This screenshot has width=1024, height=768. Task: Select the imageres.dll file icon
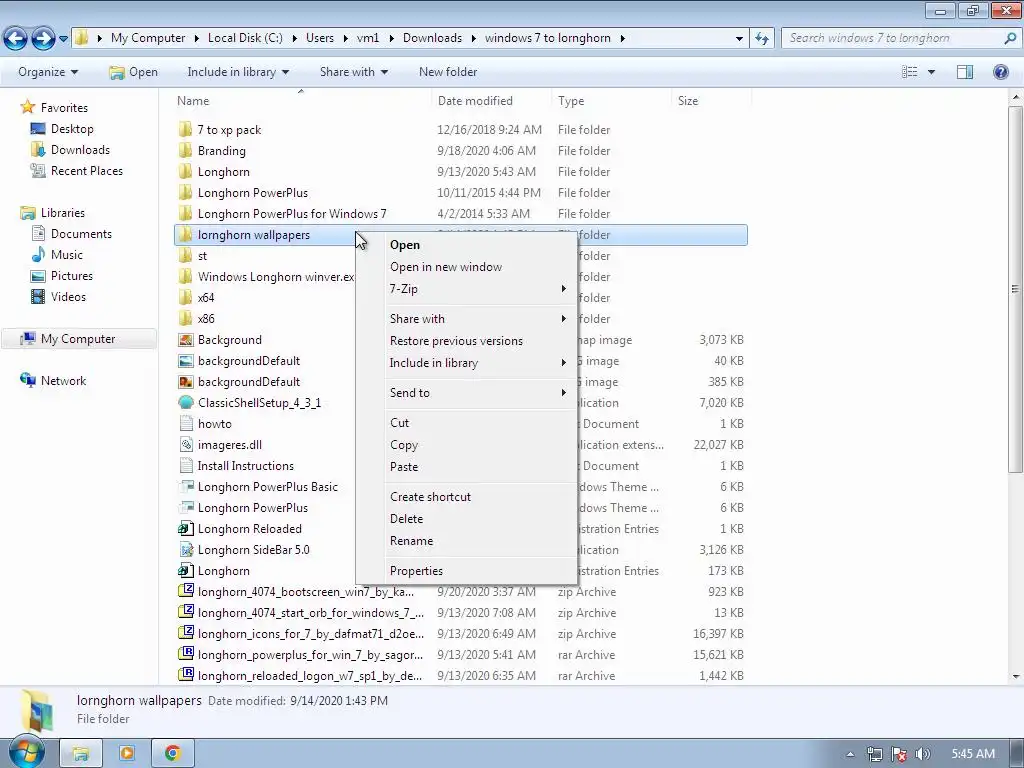tap(185, 445)
